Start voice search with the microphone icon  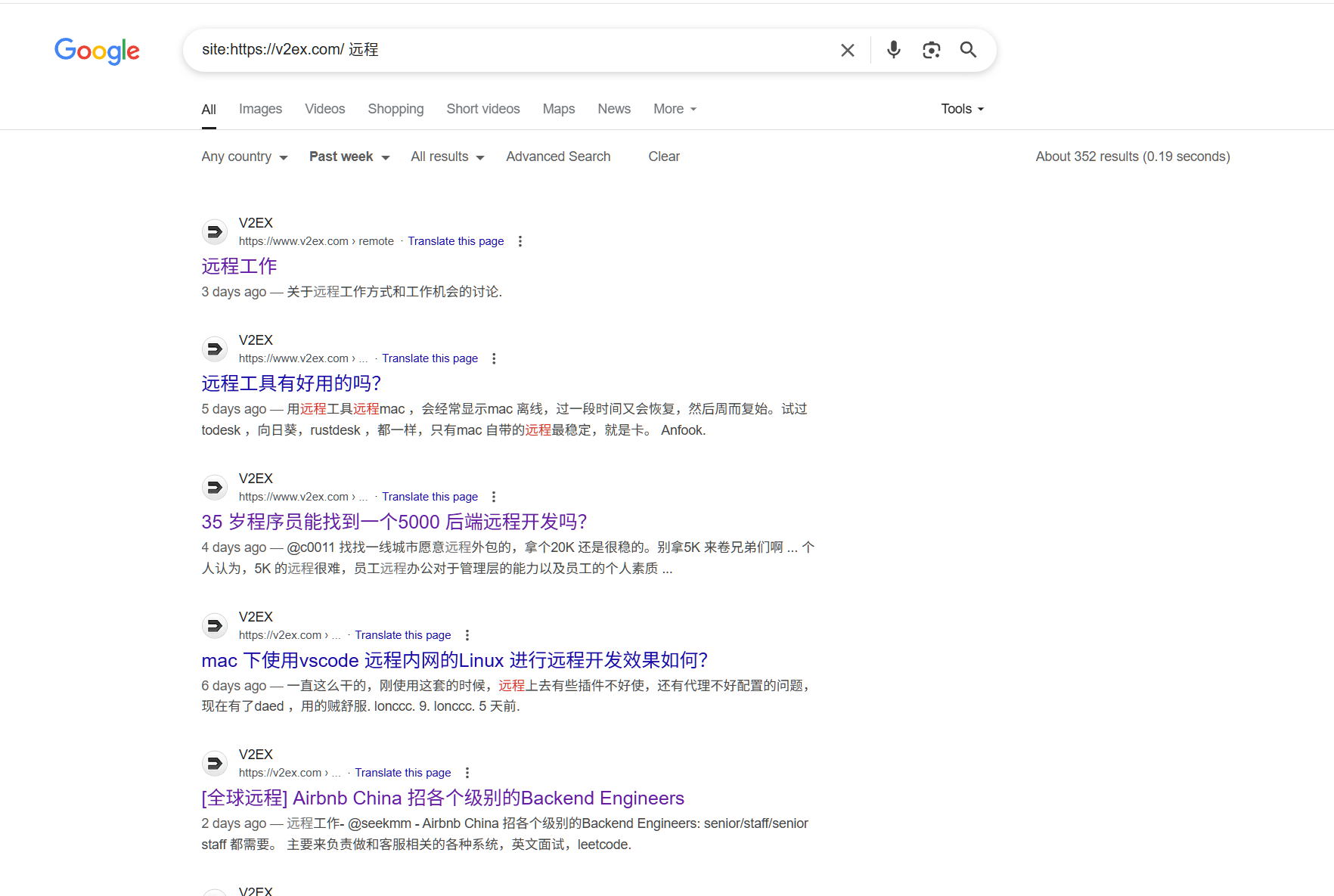coord(894,50)
